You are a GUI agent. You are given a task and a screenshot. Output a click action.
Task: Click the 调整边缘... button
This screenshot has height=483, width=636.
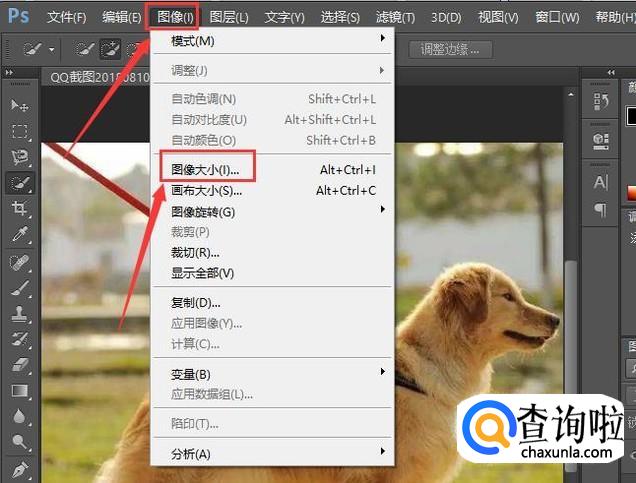point(450,49)
